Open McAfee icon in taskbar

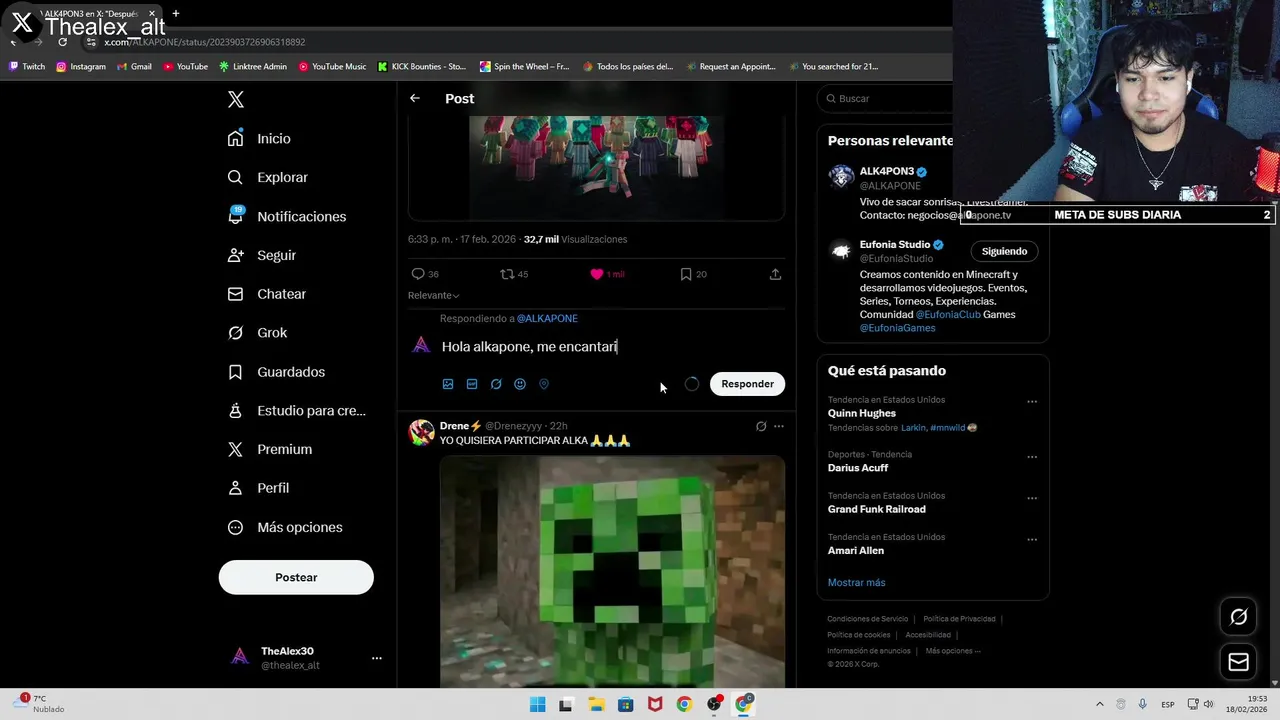click(655, 704)
